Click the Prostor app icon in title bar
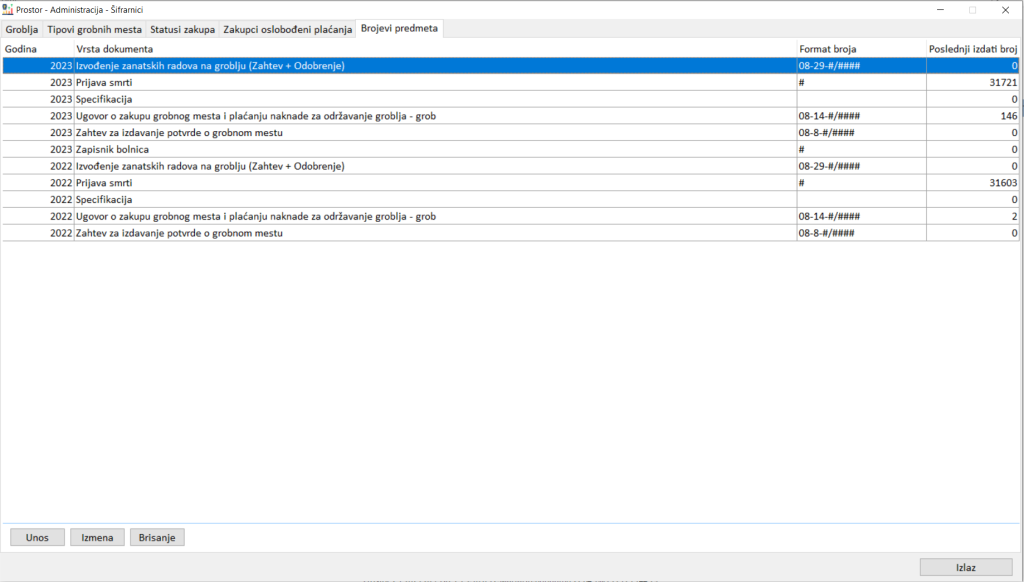 [8, 9]
